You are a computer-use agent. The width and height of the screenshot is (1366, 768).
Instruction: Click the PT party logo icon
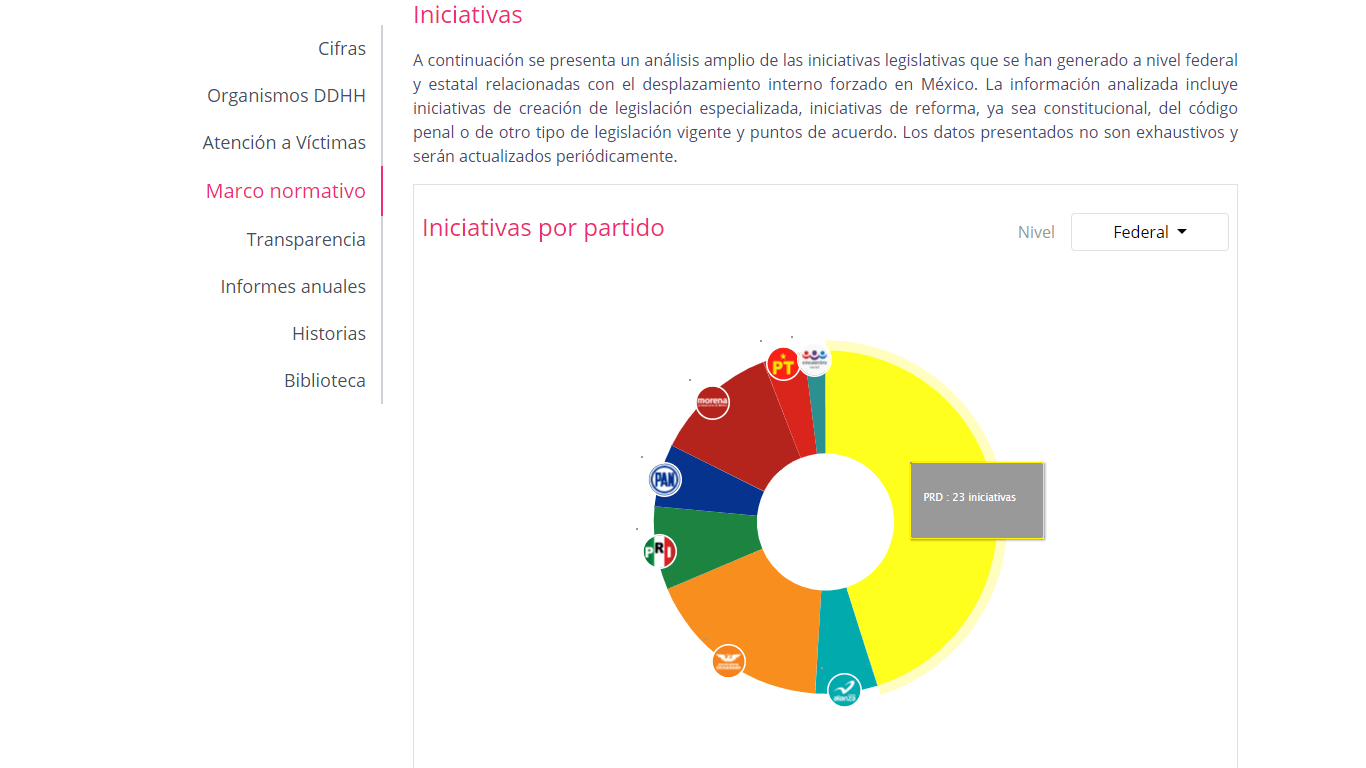coord(783,366)
